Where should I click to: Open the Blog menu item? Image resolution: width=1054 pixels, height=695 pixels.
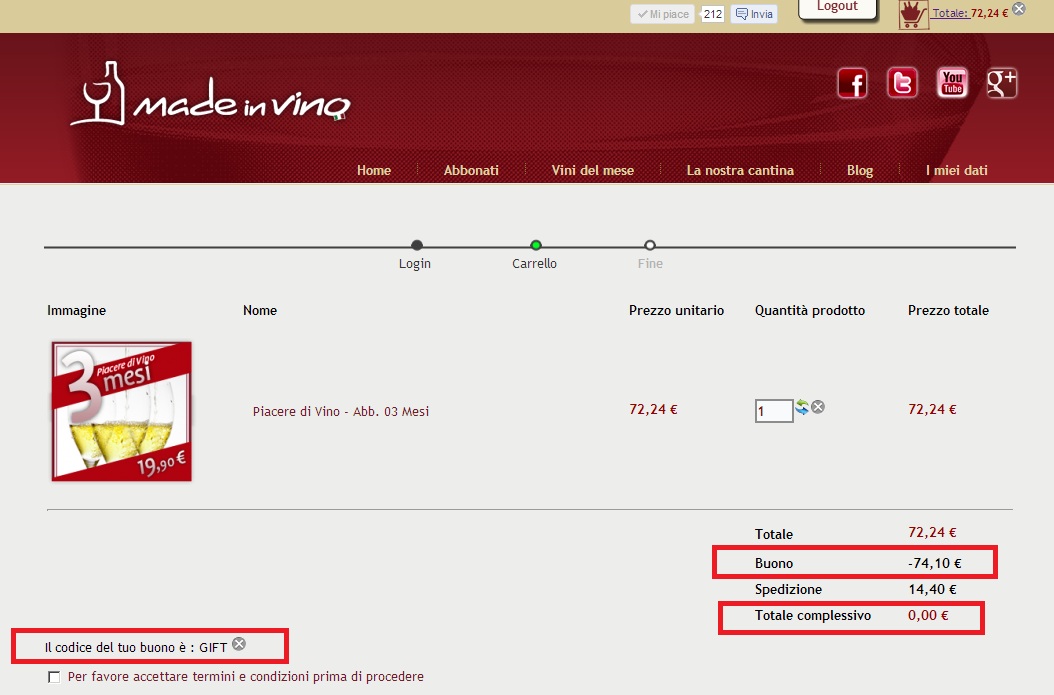pos(860,170)
